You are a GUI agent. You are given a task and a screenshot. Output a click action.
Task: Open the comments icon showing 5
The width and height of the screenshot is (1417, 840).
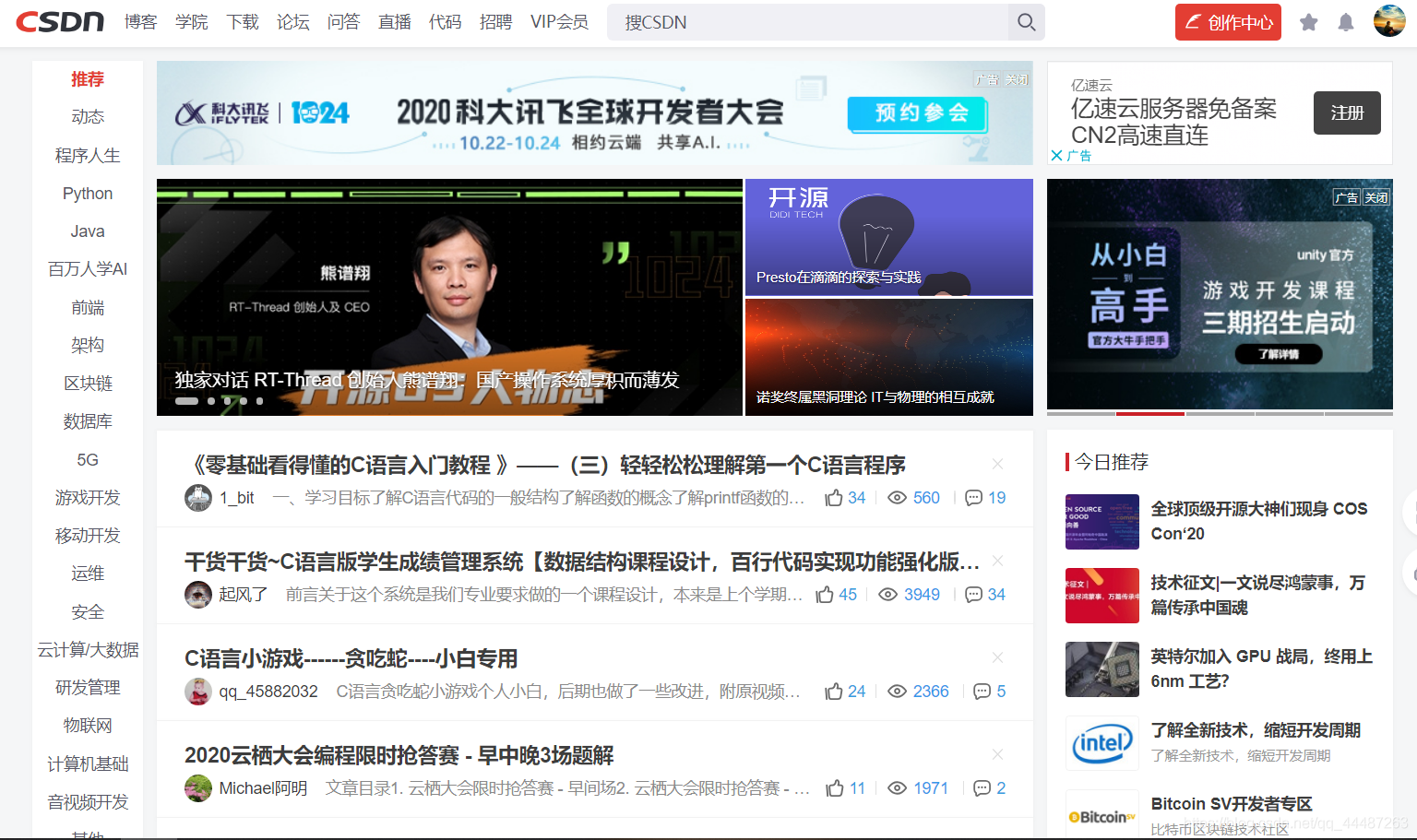pyautogui.click(x=982, y=692)
